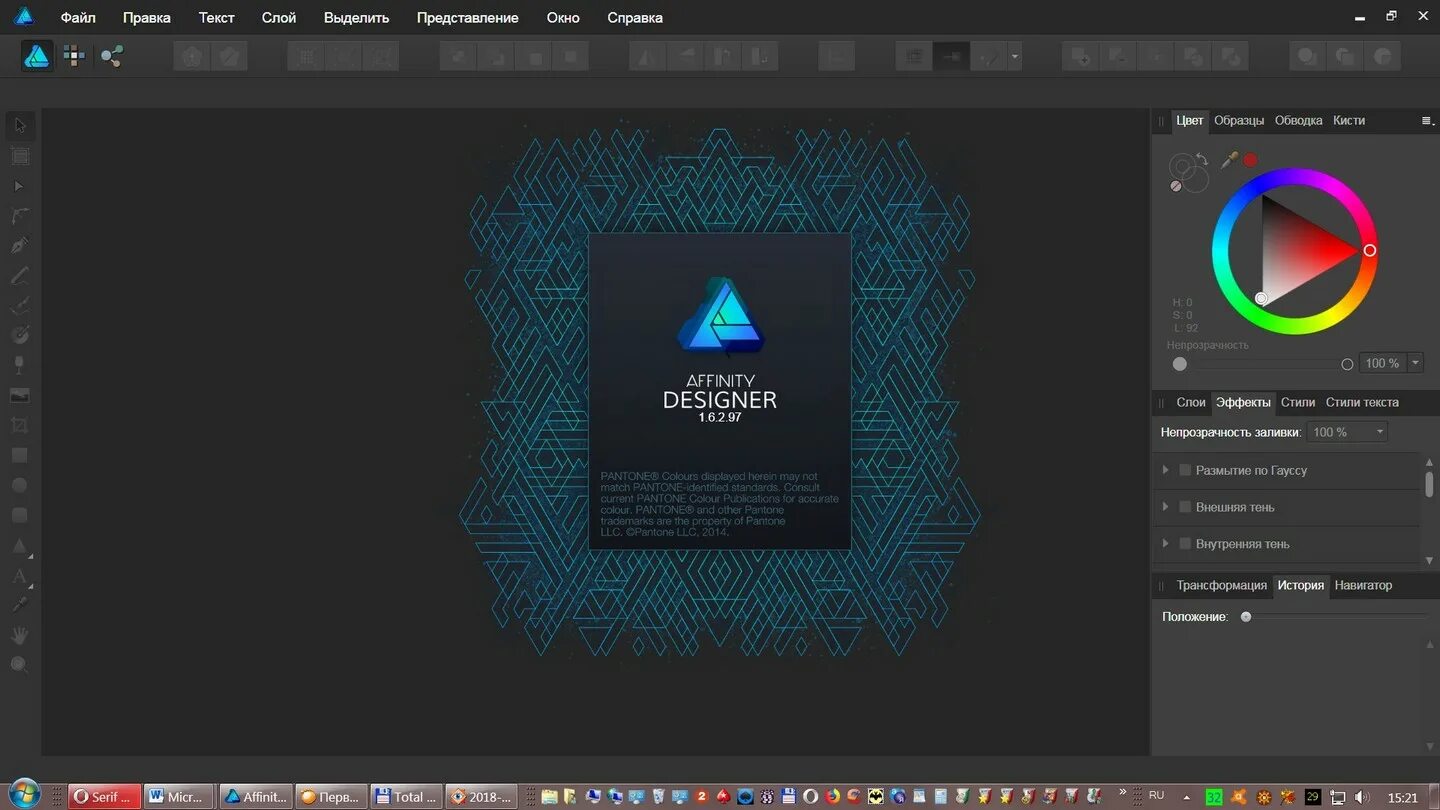Viewport: 1440px width, 810px height.
Task: Select the Corner tool
Action: pyautogui.click(x=19, y=216)
